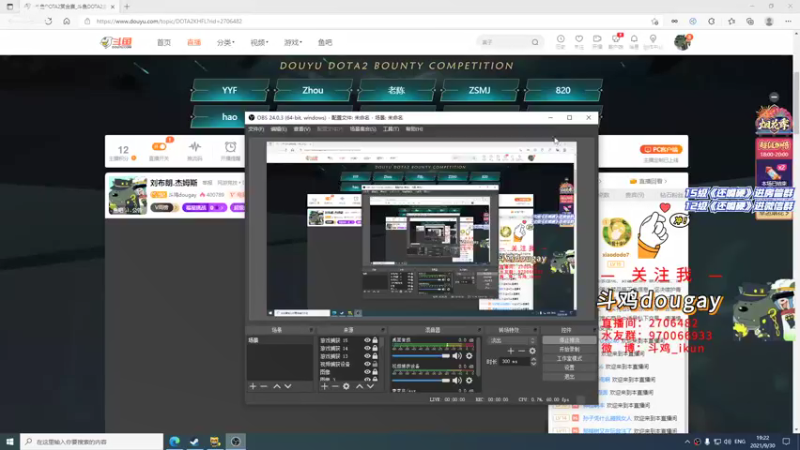Expand the 视频 dropdown in Douyu navigation
The width and height of the screenshot is (800, 450).
[259, 42]
